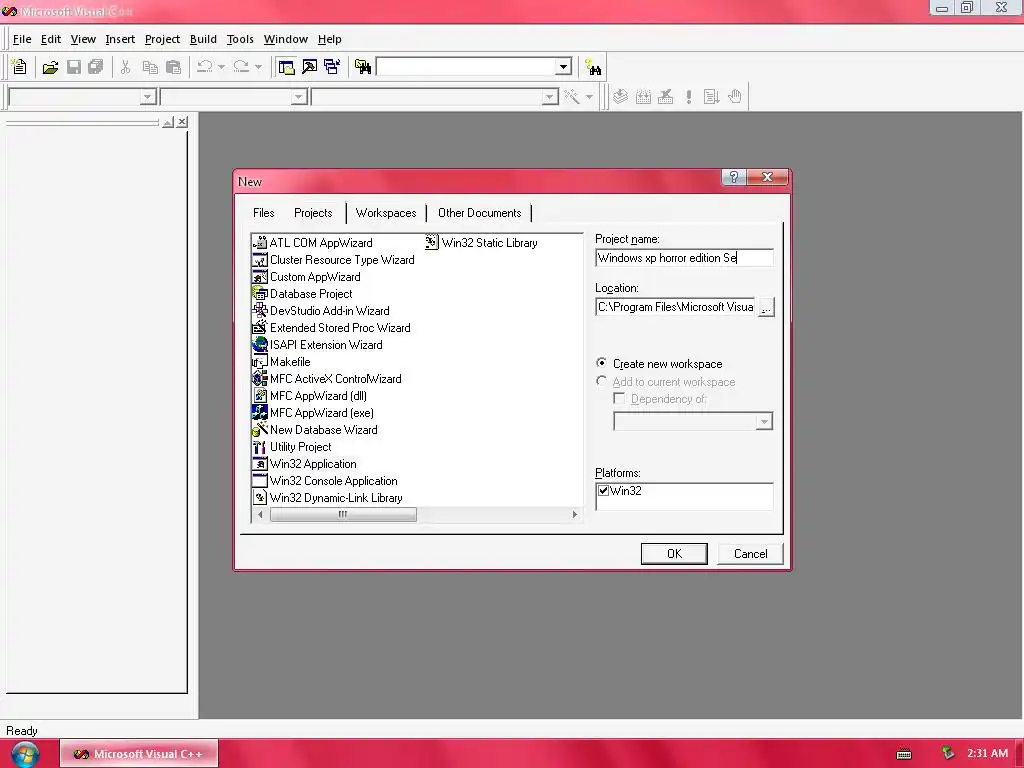Click the Save toolbar icon
Image resolution: width=1024 pixels, height=768 pixels.
74,67
